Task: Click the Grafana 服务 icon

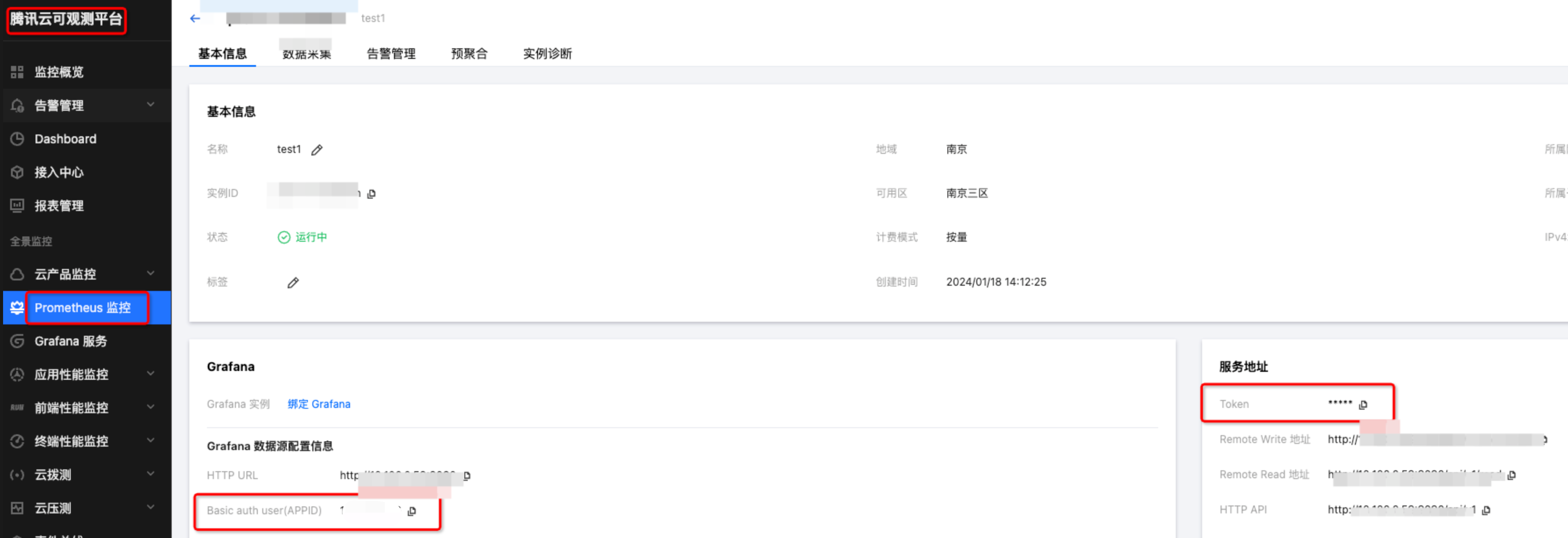Action: [17, 341]
